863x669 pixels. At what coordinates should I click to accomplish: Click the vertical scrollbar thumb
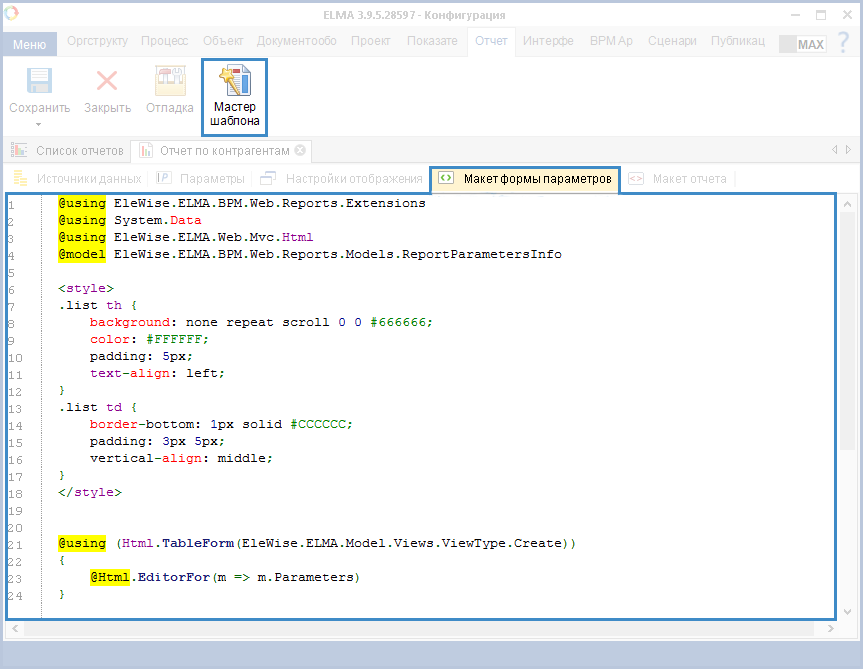(848, 332)
